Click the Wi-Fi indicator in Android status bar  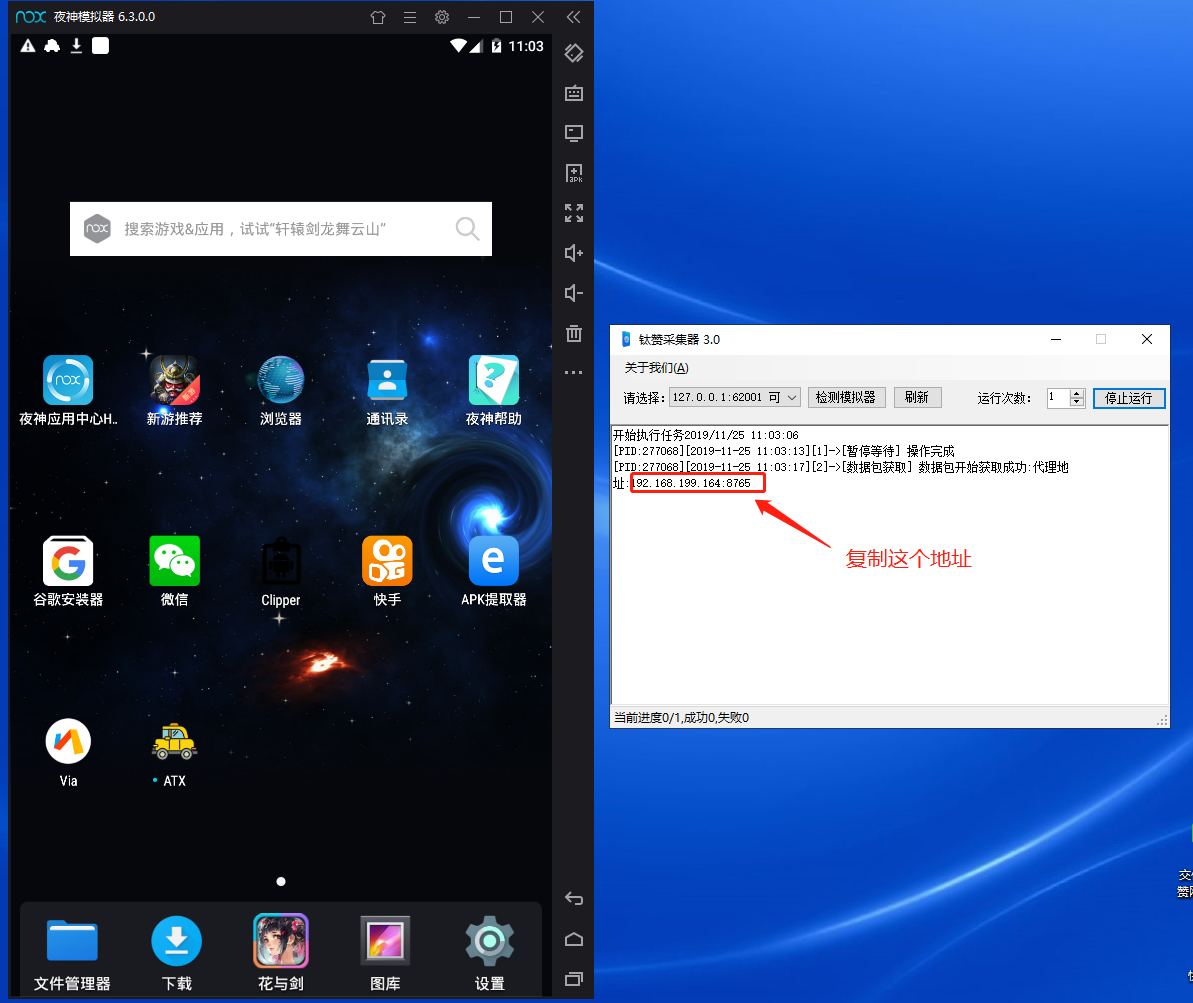coord(458,46)
